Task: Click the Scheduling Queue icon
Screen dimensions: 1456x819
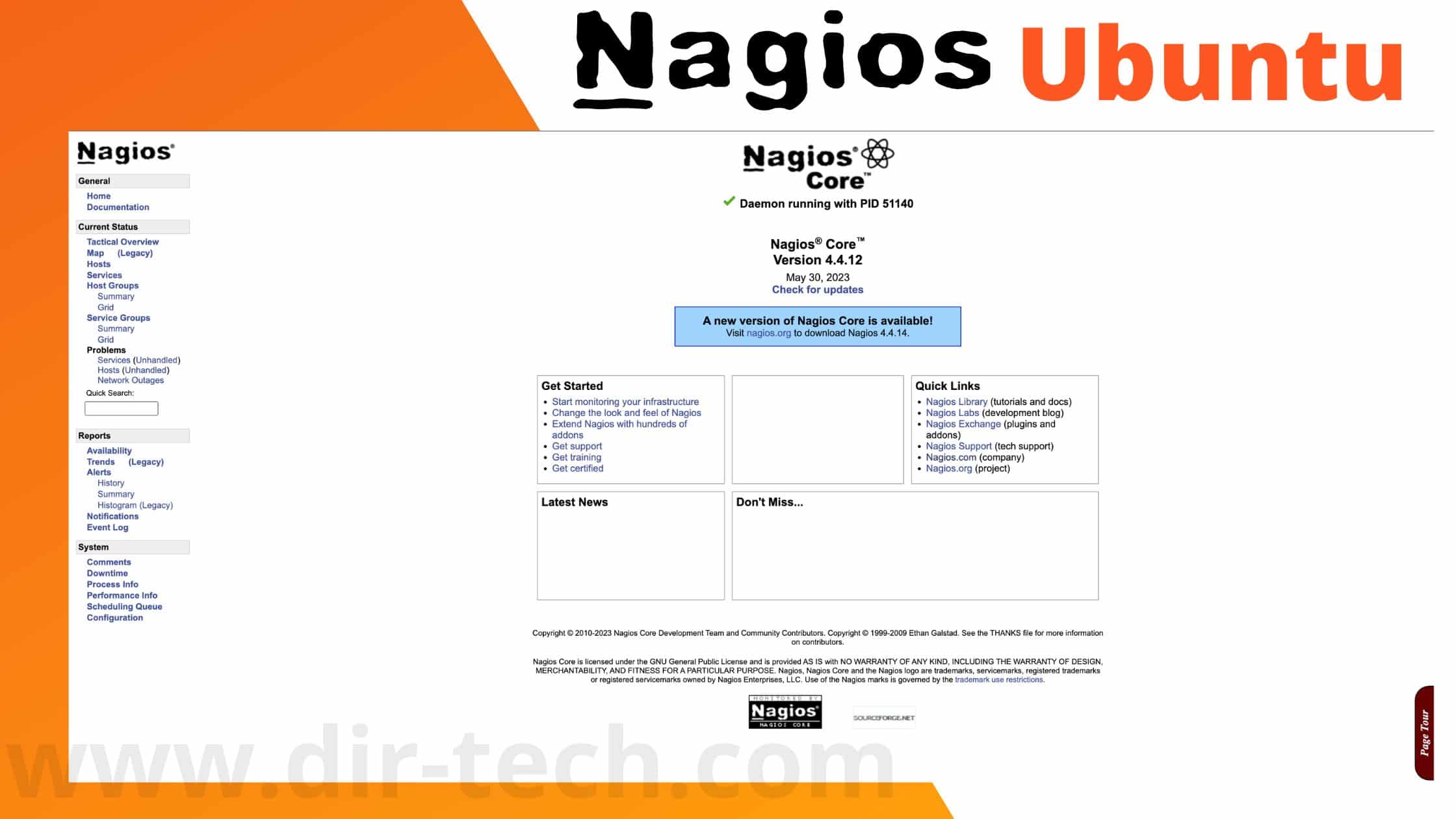Action: pyautogui.click(x=124, y=606)
